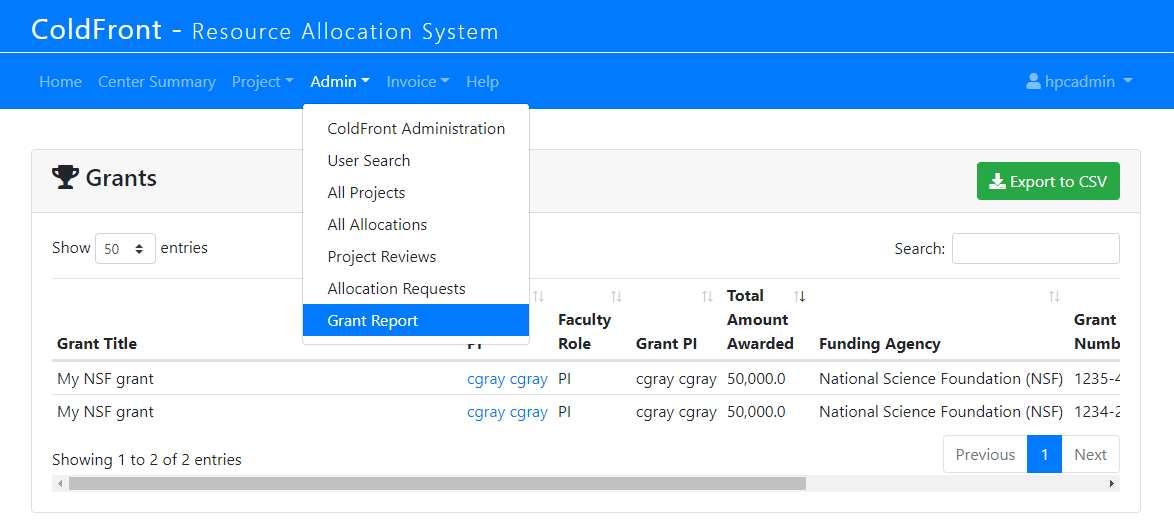Sort by the Faculty Role column arrows
Screen dimensions: 1174x527
pyautogui.click(x=616, y=296)
